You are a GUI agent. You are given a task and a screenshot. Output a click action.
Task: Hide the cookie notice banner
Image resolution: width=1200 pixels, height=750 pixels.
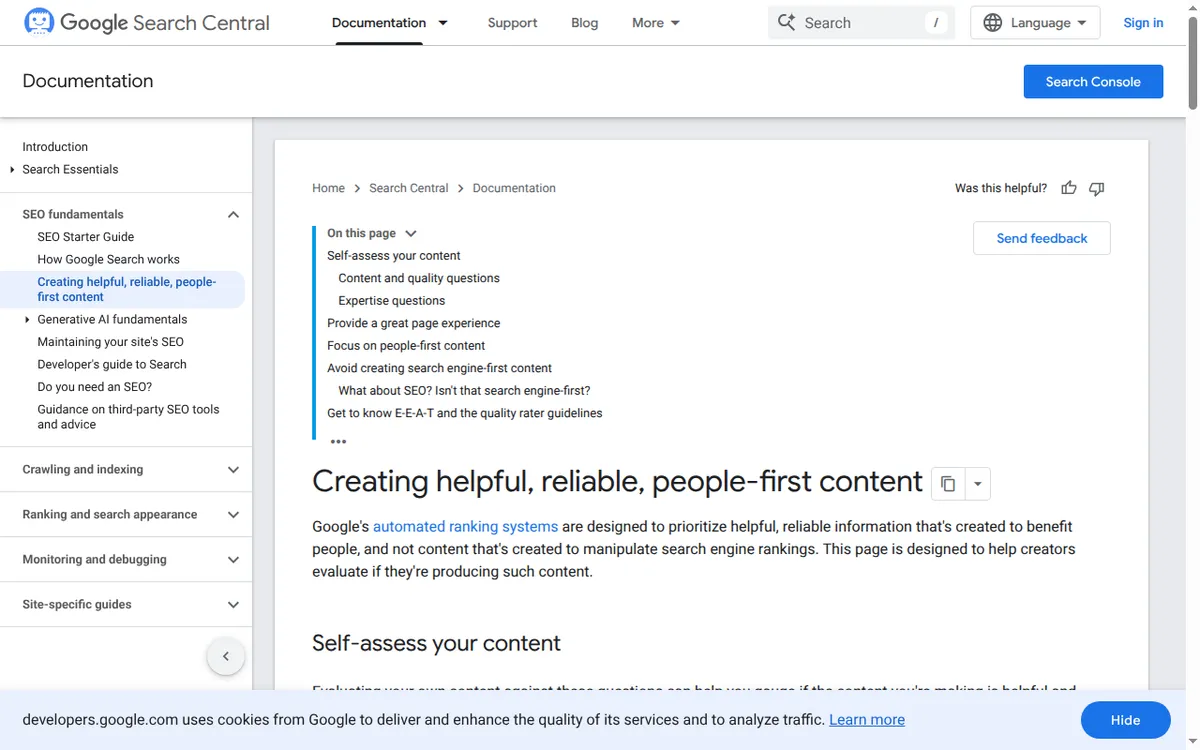pos(1125,720)
